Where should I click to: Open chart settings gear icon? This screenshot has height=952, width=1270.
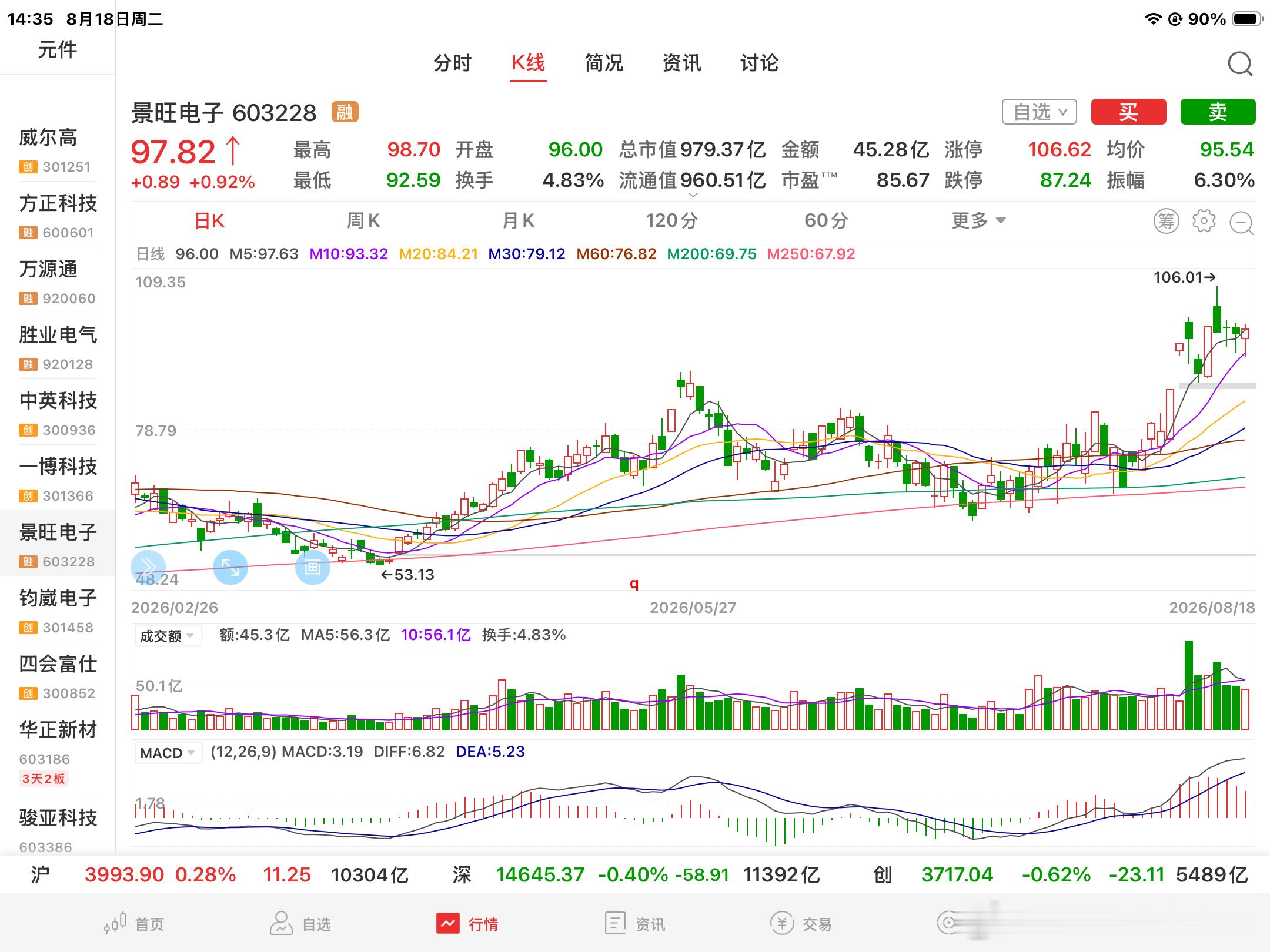tap(1204, 221)
